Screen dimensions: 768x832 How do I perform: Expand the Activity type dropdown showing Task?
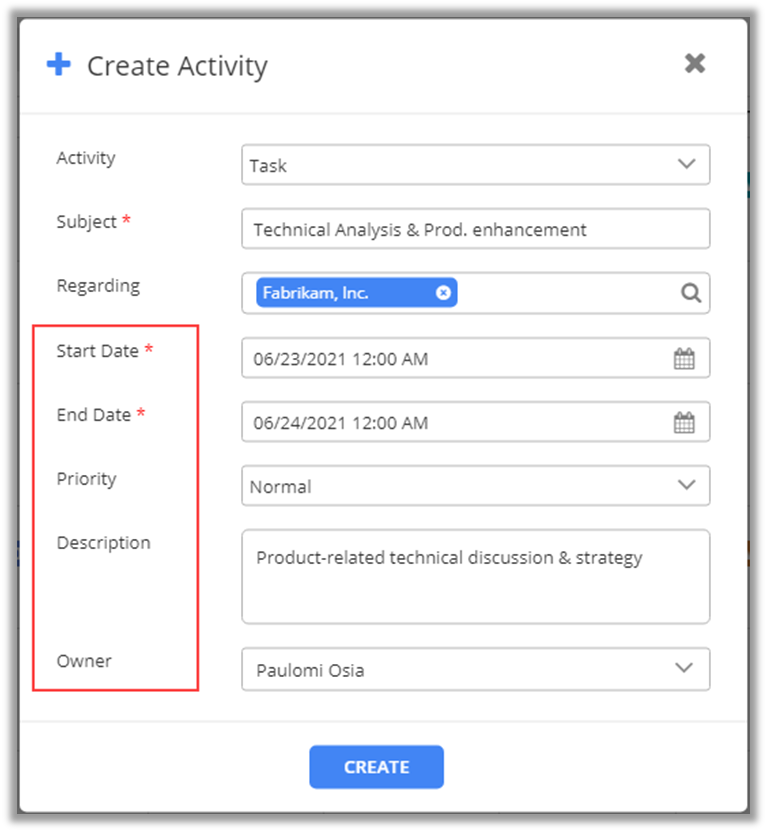point(686,165)
